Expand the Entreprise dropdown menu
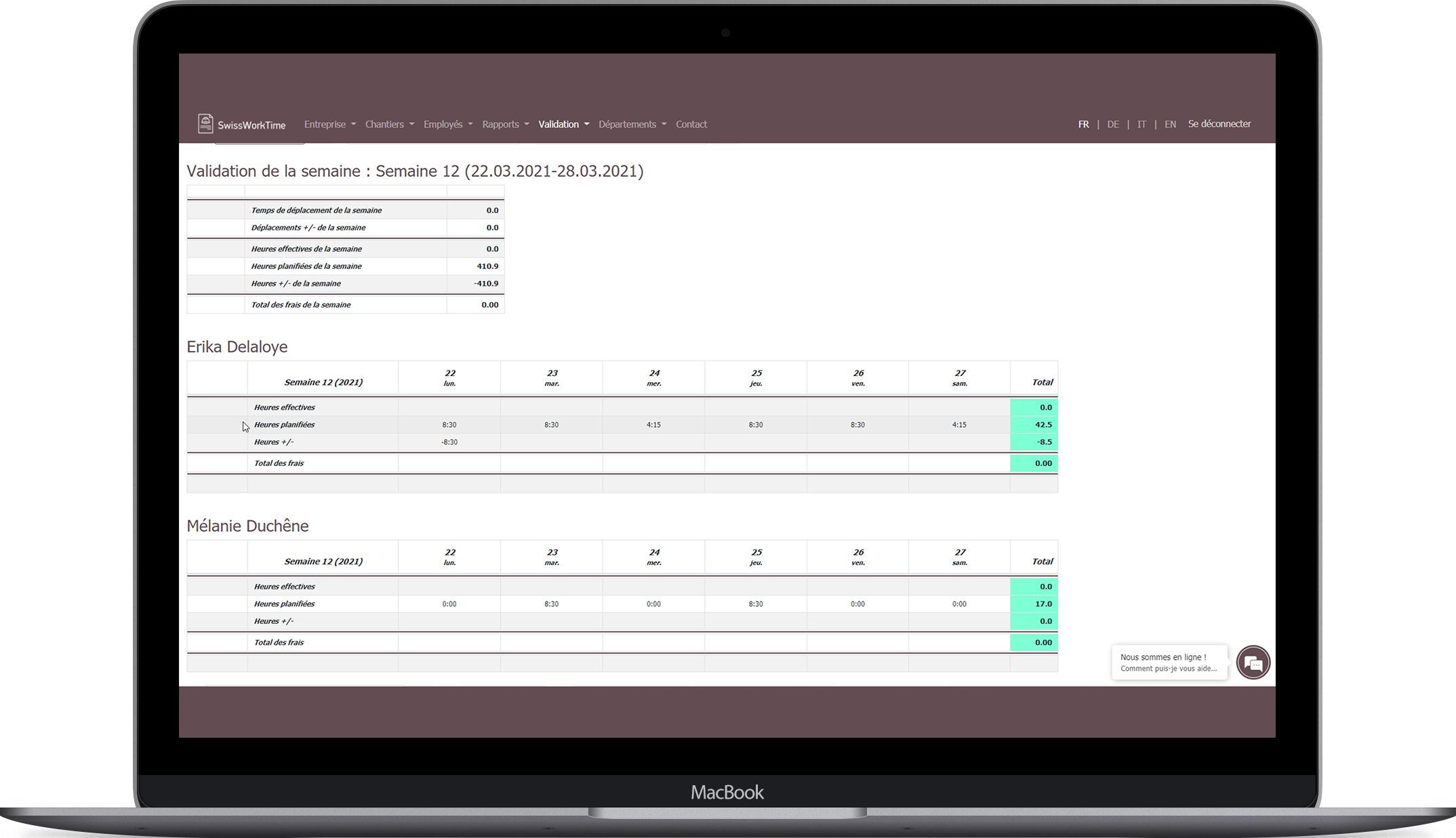This screenshot has height=838, width=1456. pyautogui.click(x=329, y=124)
